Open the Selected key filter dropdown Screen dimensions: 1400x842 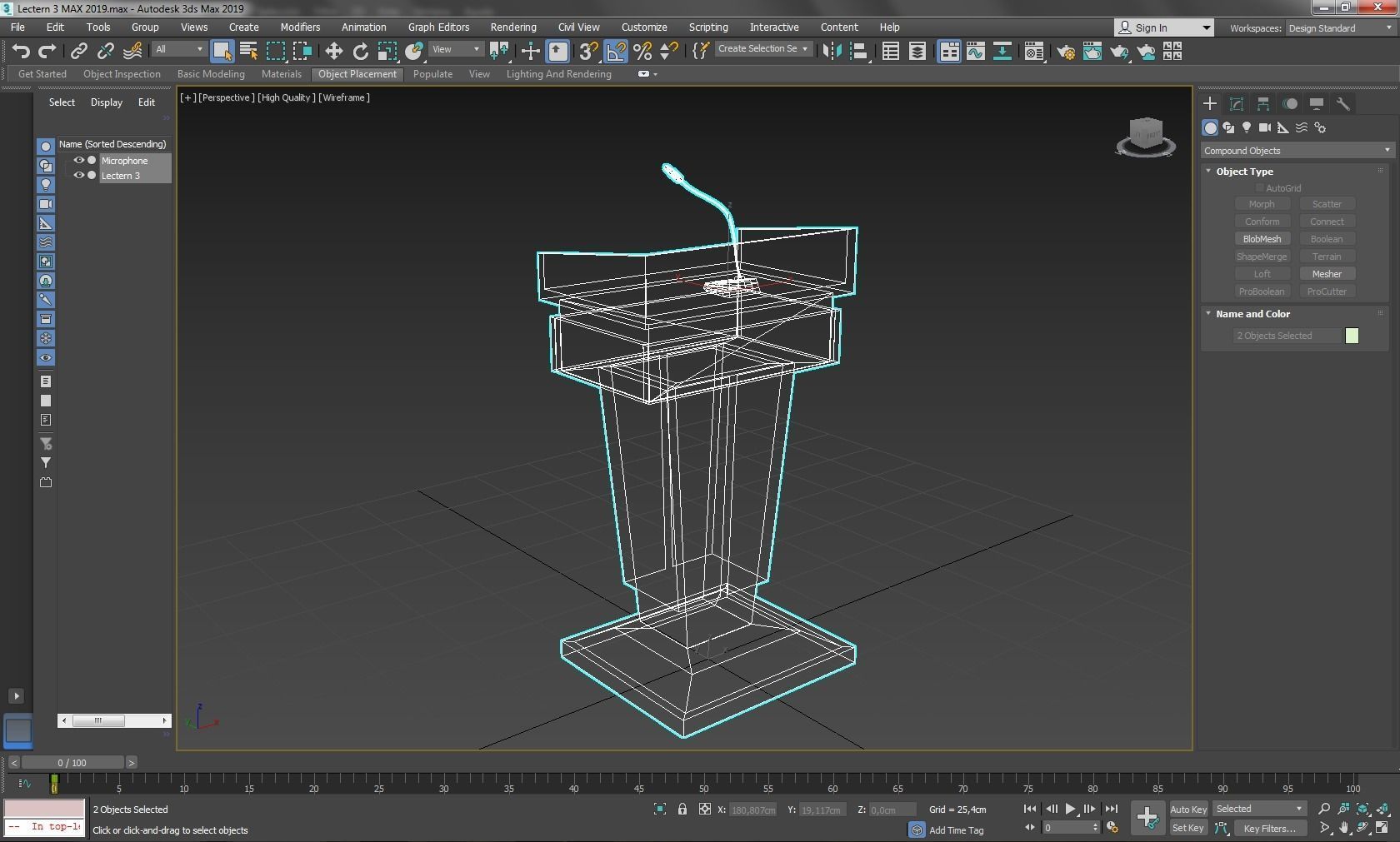point(1258,809)
